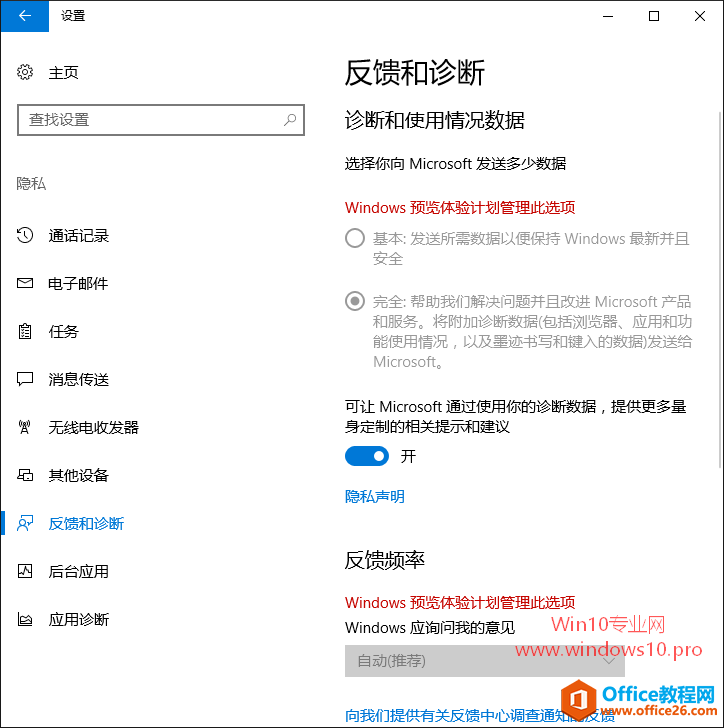
Task: Click the gear icon next to 主页
Action: (25, 72)
